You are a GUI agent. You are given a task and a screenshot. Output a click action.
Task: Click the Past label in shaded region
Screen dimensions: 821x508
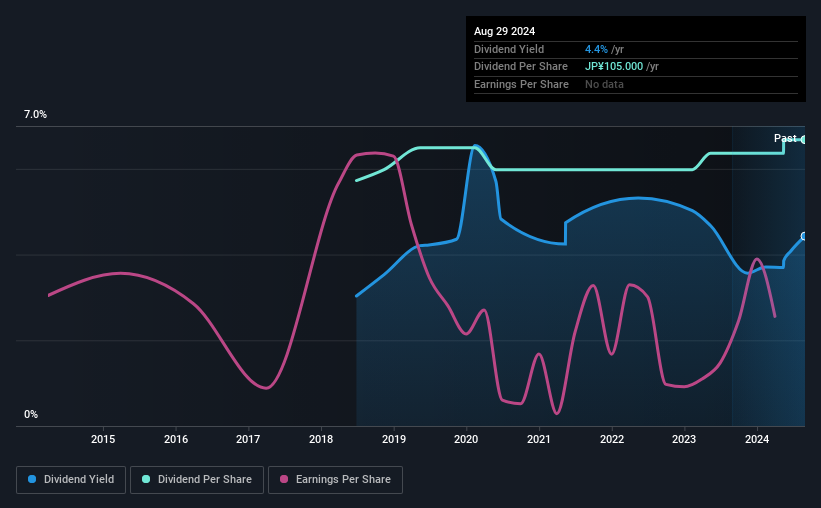[x=785, y=138]
